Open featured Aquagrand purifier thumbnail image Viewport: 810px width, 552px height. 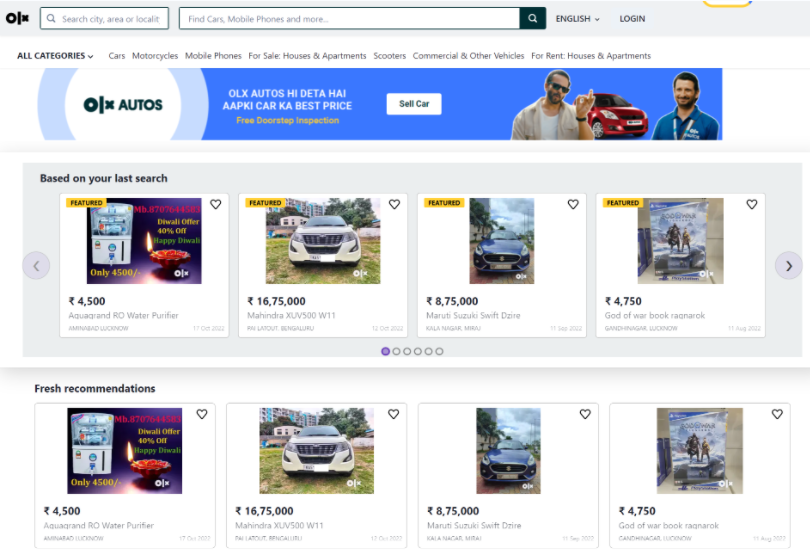[x=144, y=241]
